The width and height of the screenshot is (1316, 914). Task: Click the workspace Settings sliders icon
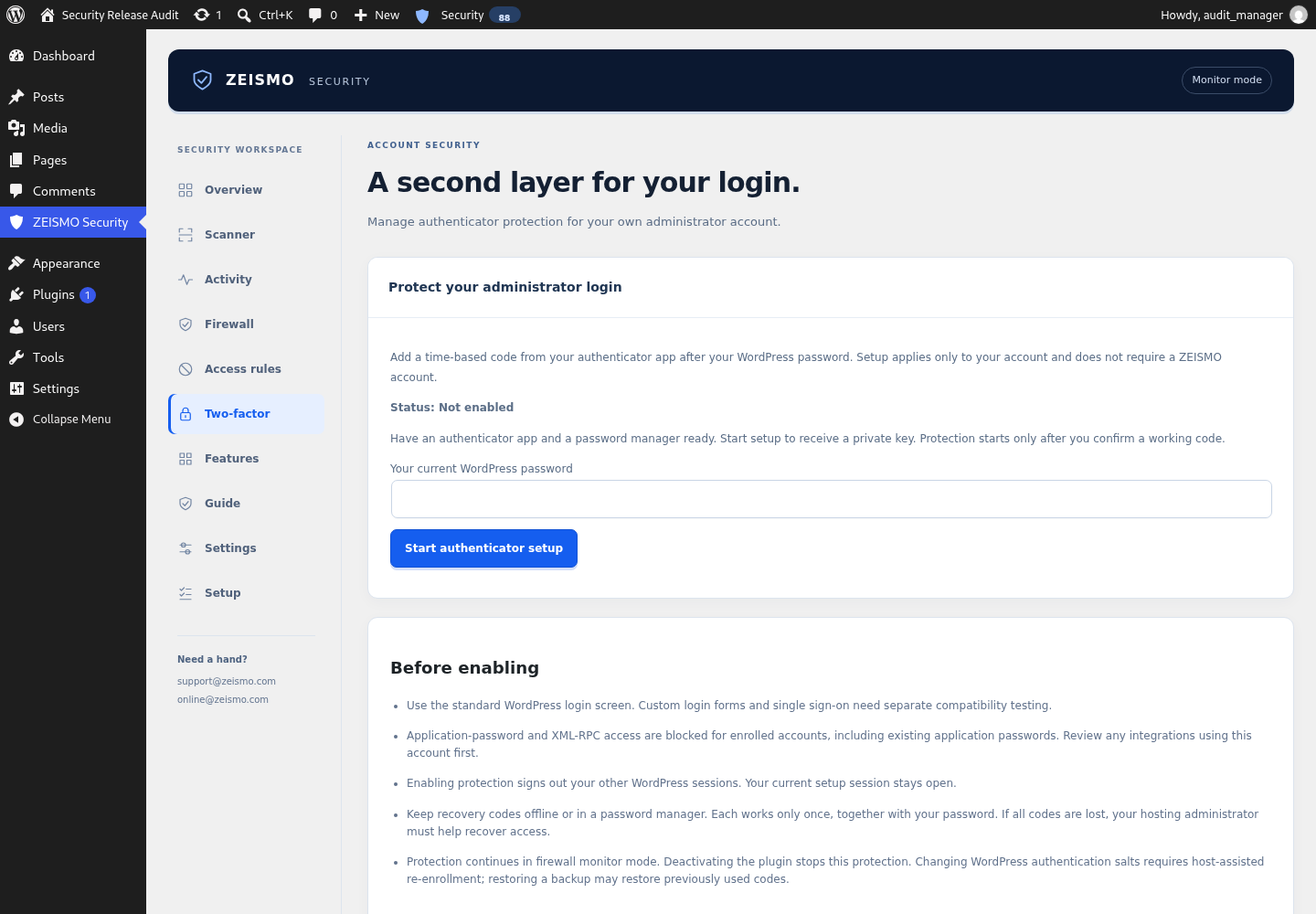point(186,548)
